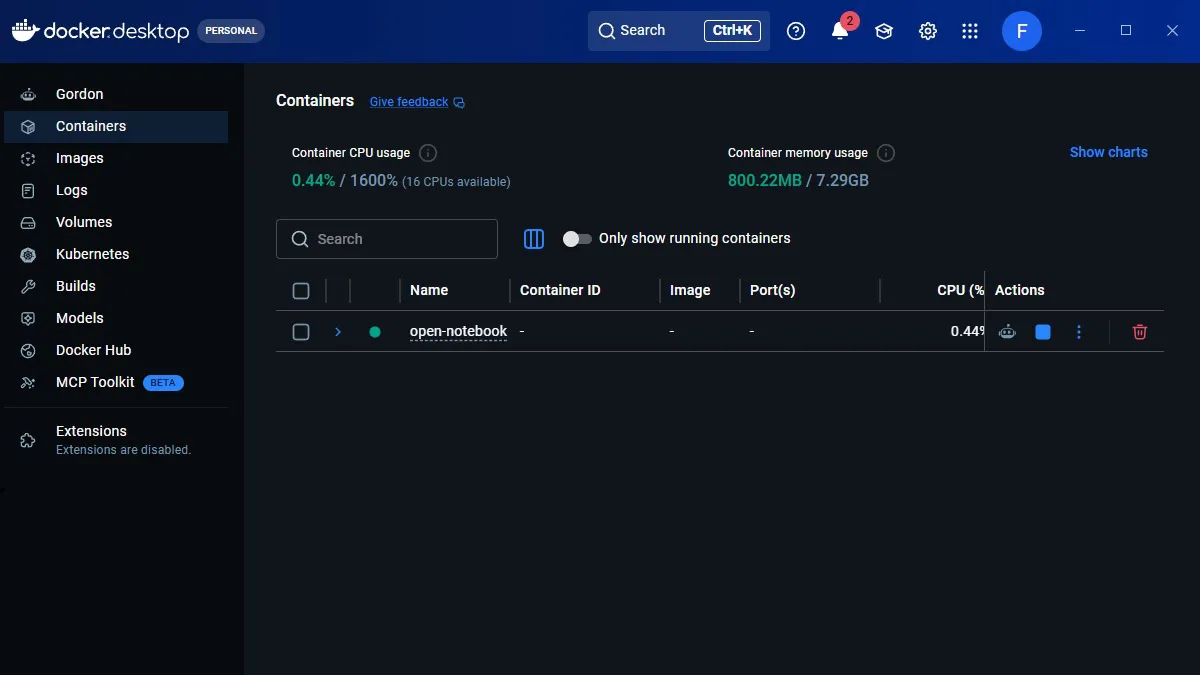Open the Volumes section
This screenshot has width=1200, height=675.
pyautogui.click(x=116, y=222)
